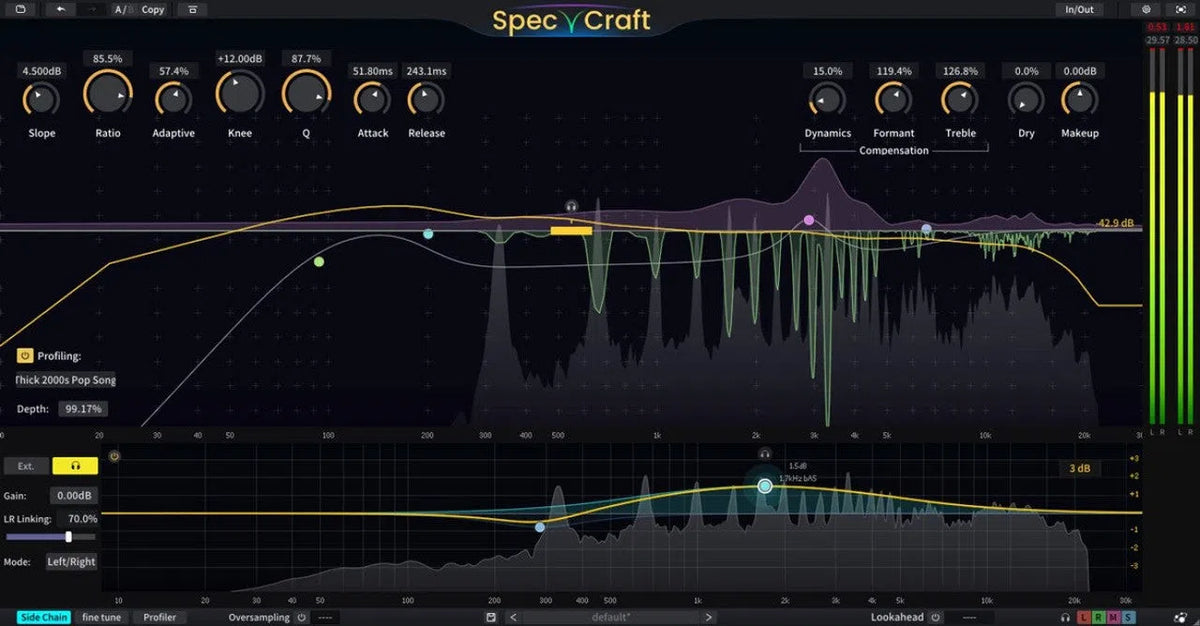Click the In/Out button

[x=1079, y=9]
